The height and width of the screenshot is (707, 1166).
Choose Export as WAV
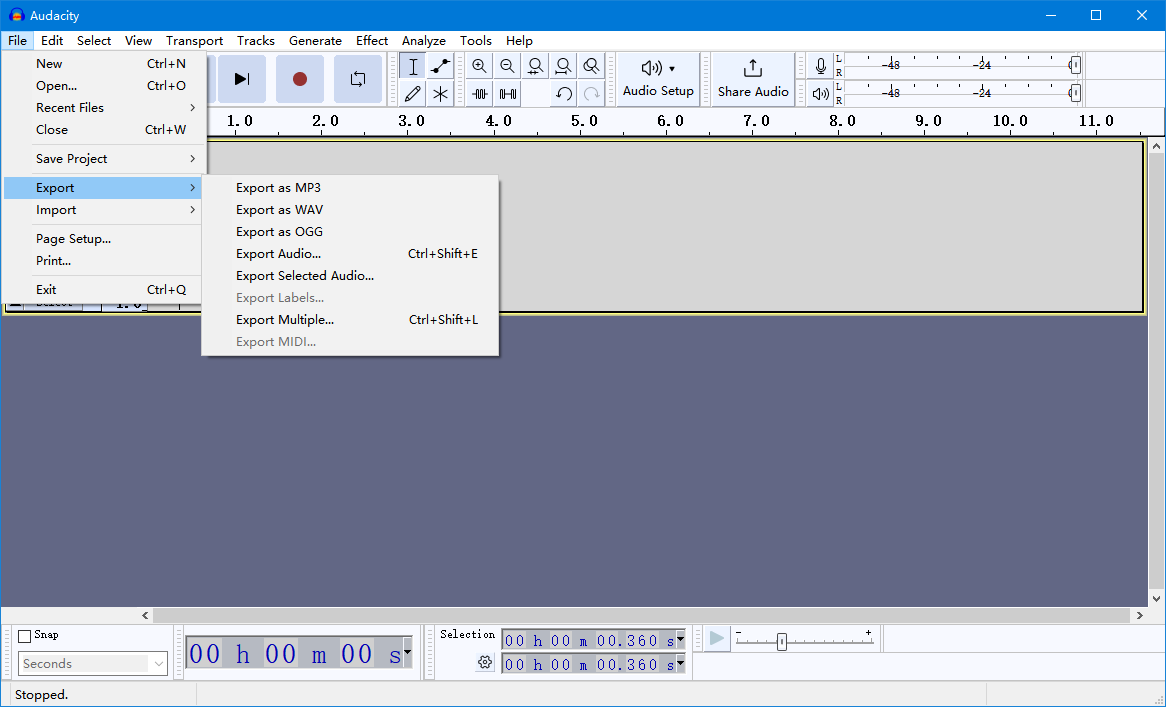pyautogui.click(x=350, y=210)
